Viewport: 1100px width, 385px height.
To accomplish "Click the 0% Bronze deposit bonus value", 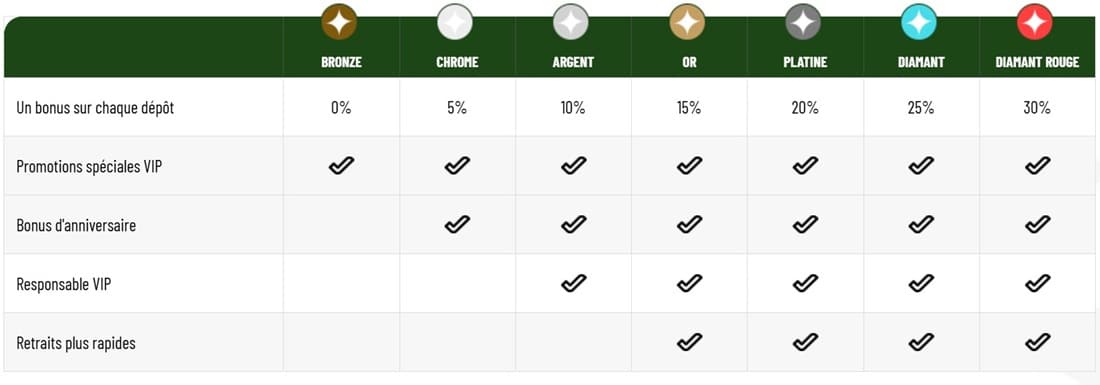I will point(341,108).
